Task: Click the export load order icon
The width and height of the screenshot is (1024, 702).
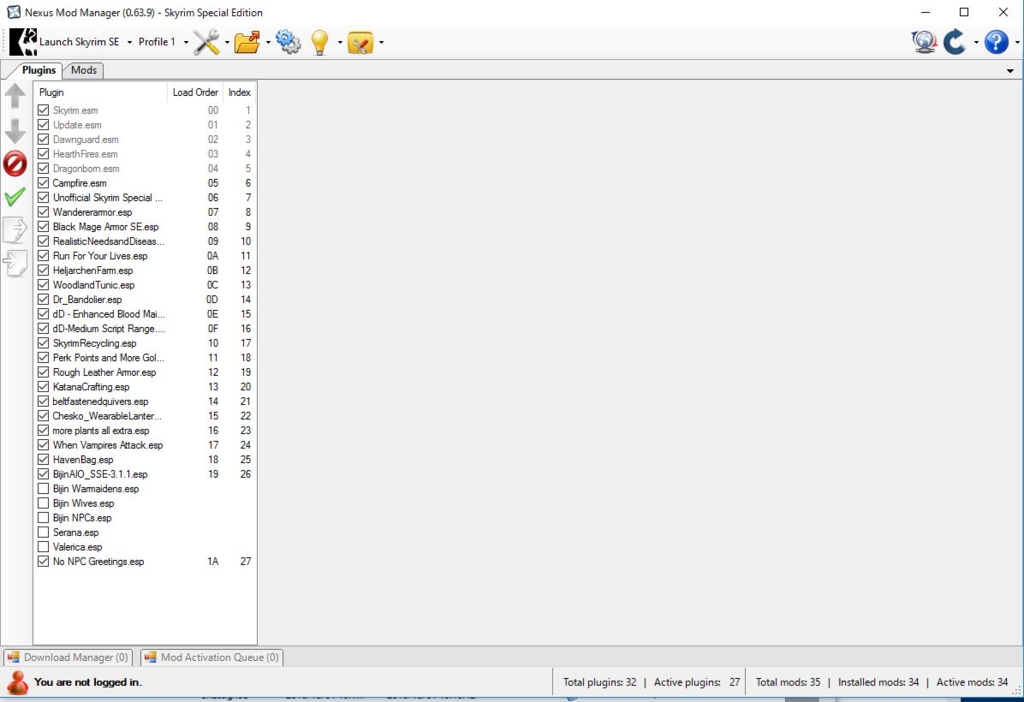Action: pos(15,230)
